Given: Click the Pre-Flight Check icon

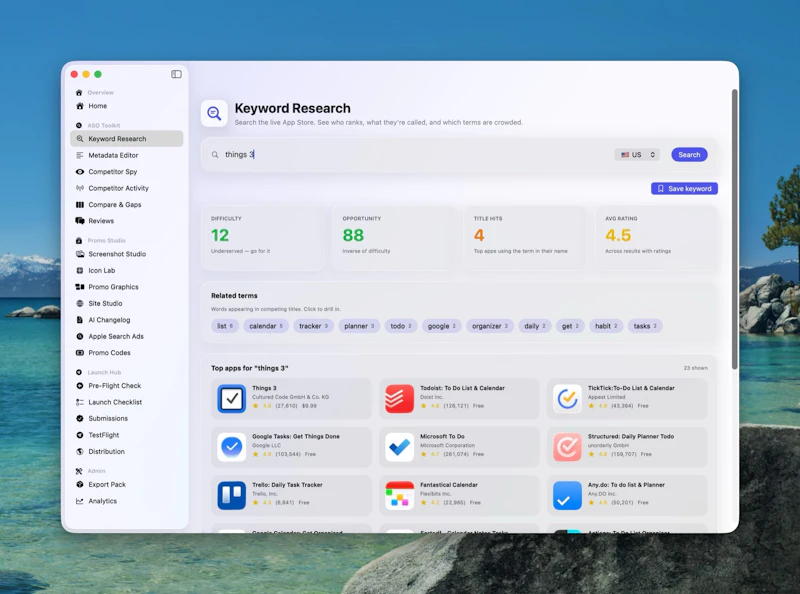Looking at the screenshot, I should [80, 386].
